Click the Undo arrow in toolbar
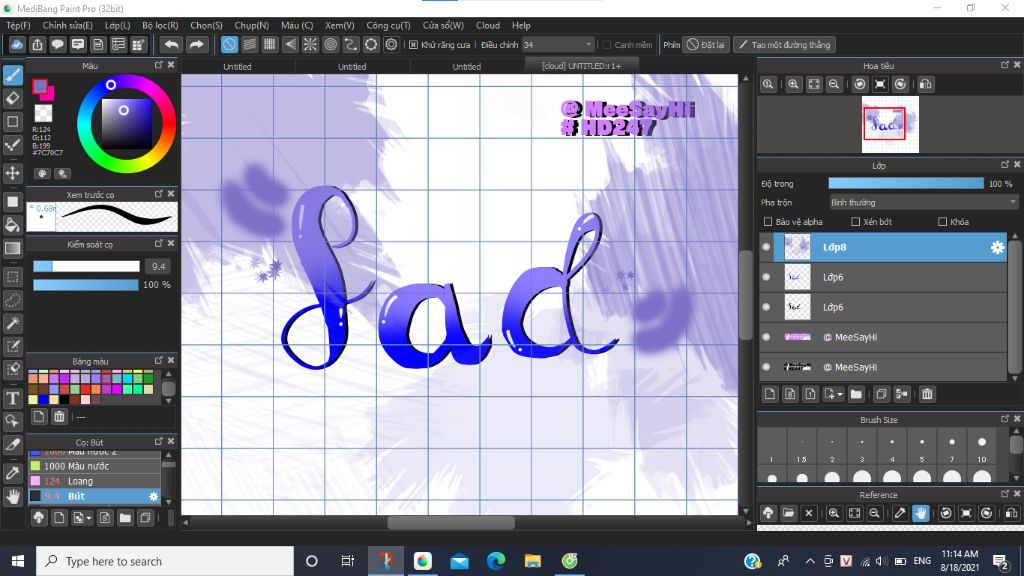The width and height of the screenshot is (1024, 576). pos(171,44)
